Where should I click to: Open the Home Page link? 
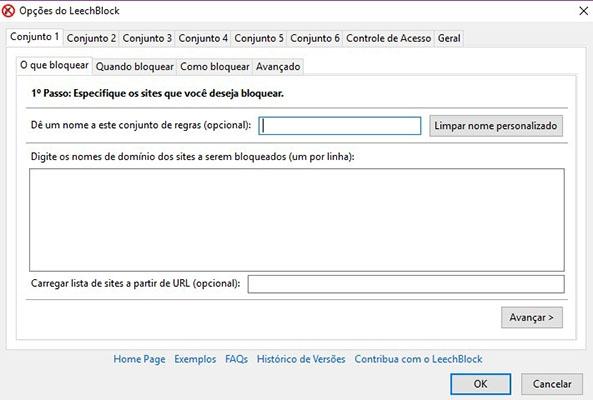(x=139, y=359)
